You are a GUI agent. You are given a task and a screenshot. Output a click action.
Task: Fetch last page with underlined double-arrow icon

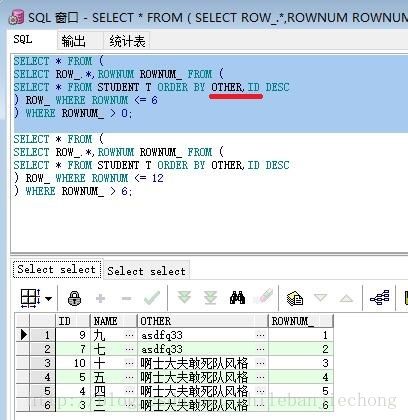pos(210,297)
